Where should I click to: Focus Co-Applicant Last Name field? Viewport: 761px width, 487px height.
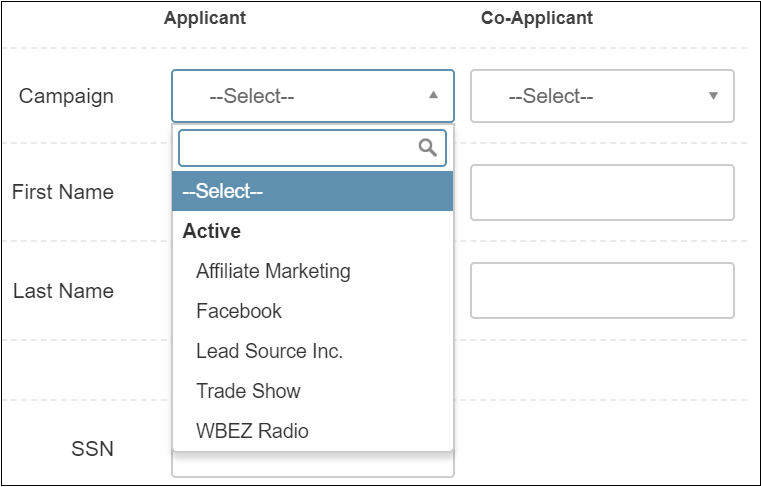tap(602, 290)
